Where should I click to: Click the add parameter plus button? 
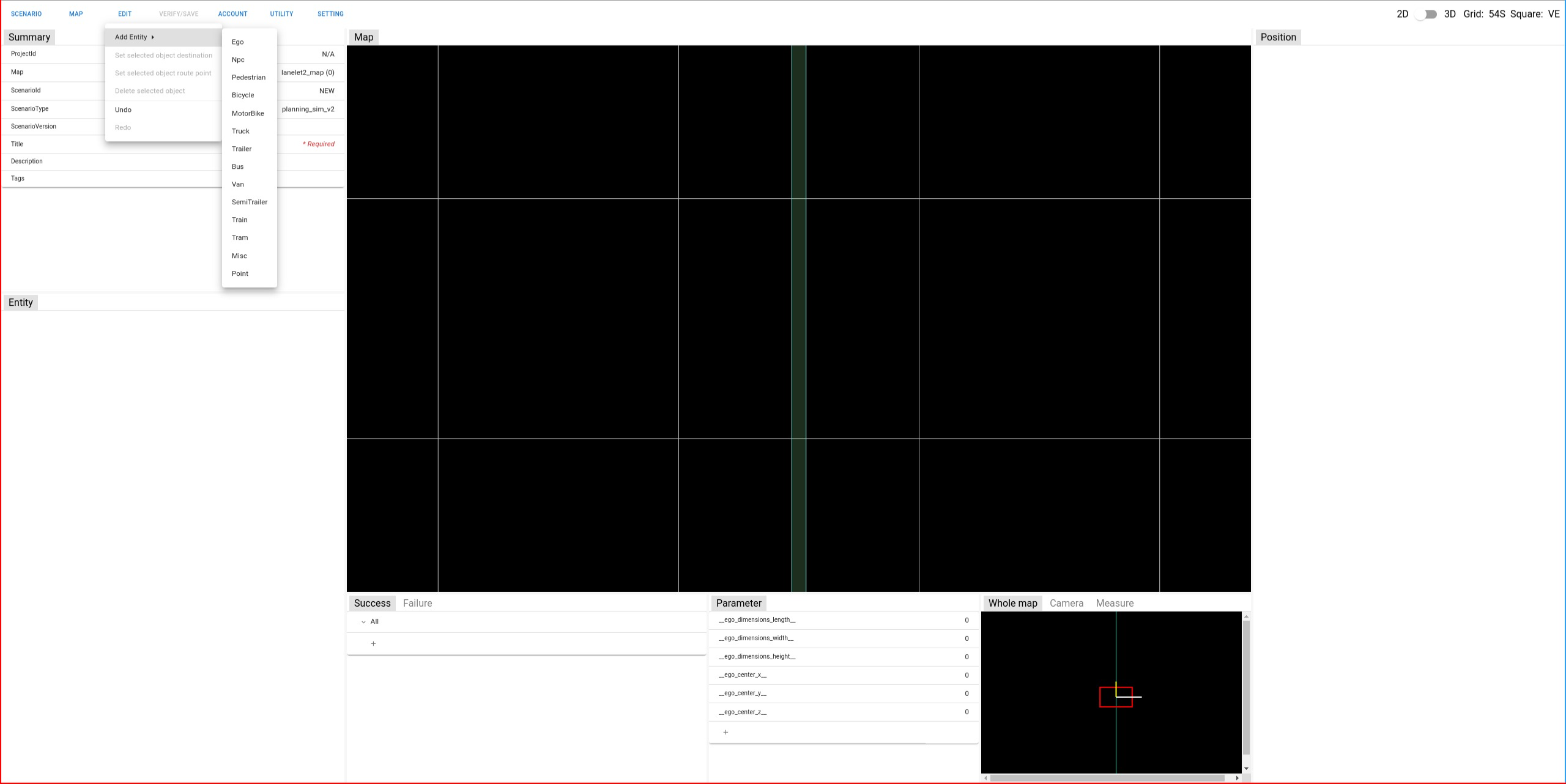pyautogui.click(x=725, y=732)
